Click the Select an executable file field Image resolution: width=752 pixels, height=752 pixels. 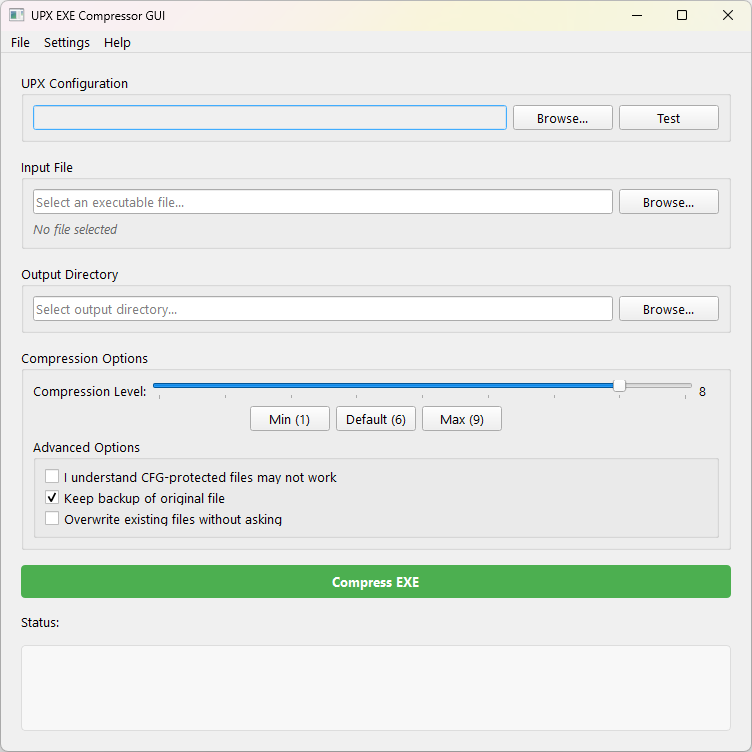[x=323, y=202]
